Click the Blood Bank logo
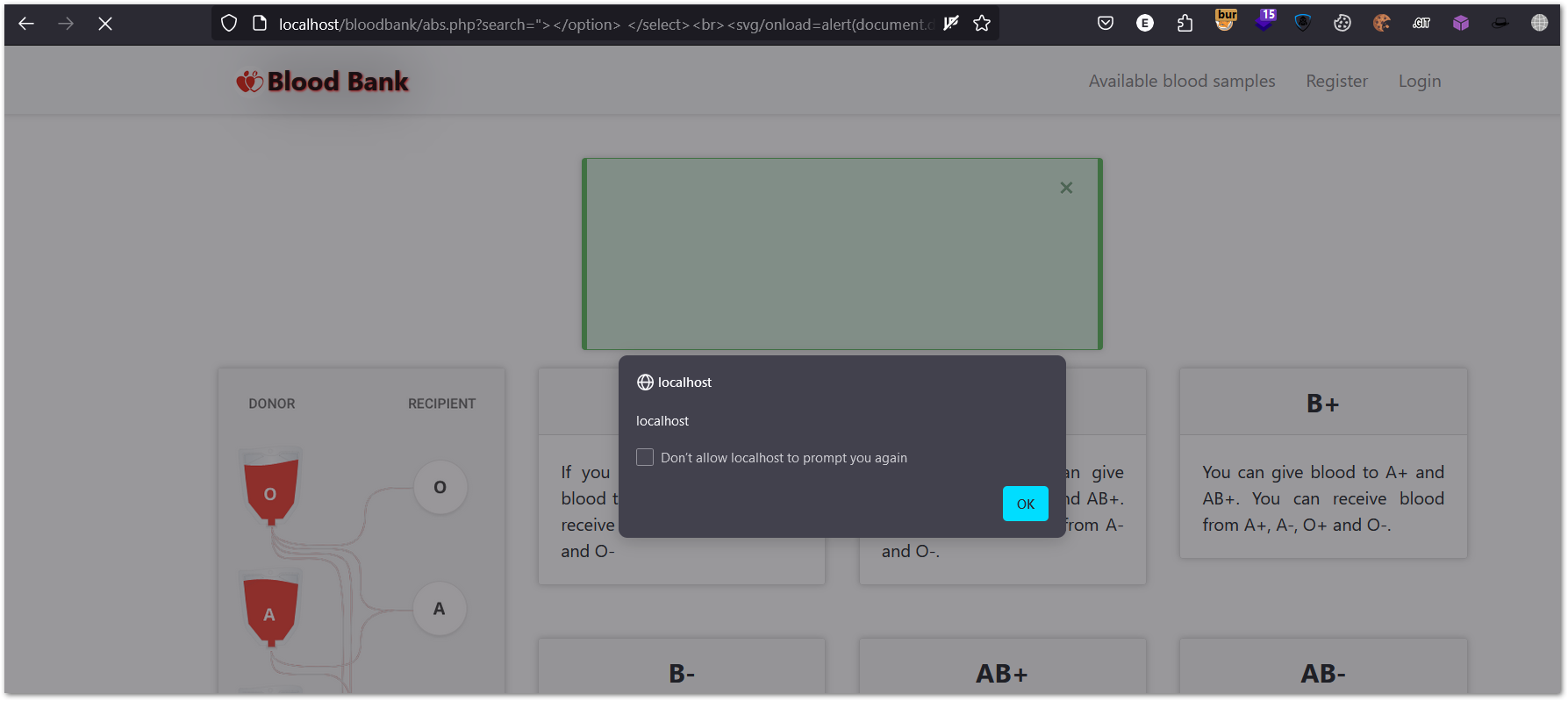Viewport: 1568px width, 701px height. (323, 82)
